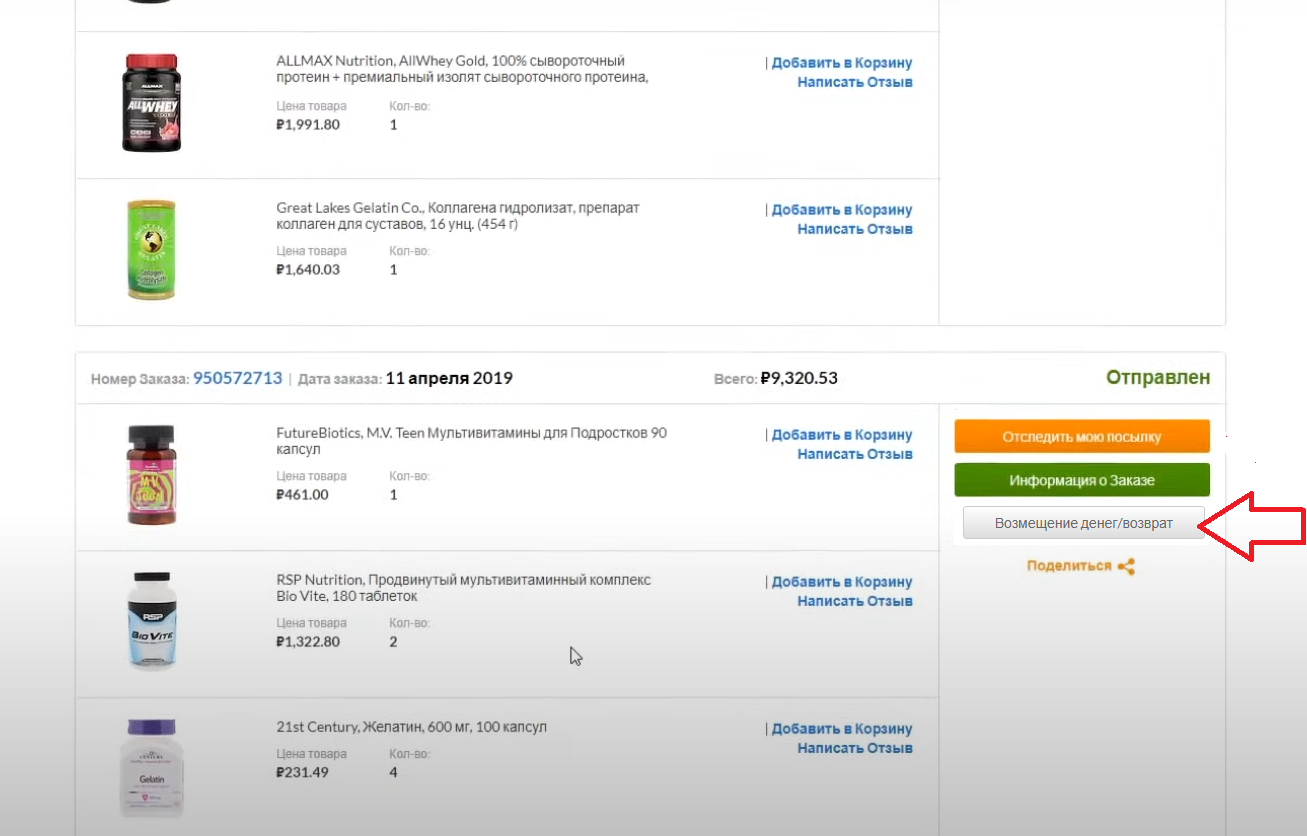Write a review for Great Lakes Gelatin collagen
The width and height of the screenshot is (1307, 836).
(855, 229)
